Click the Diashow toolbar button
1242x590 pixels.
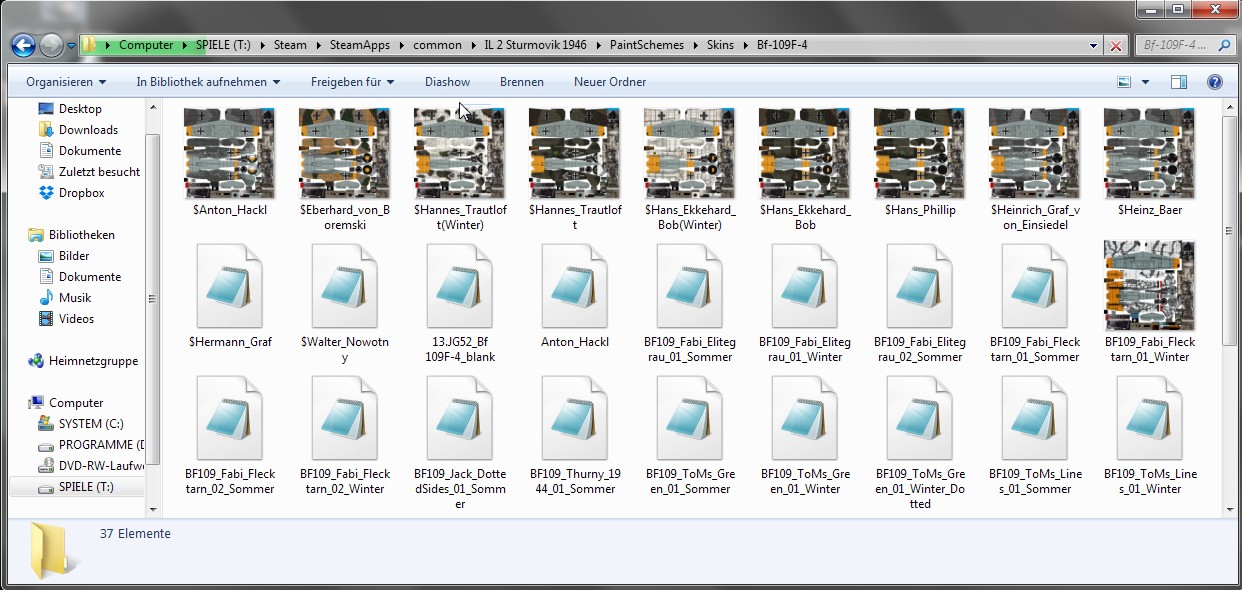447,82
